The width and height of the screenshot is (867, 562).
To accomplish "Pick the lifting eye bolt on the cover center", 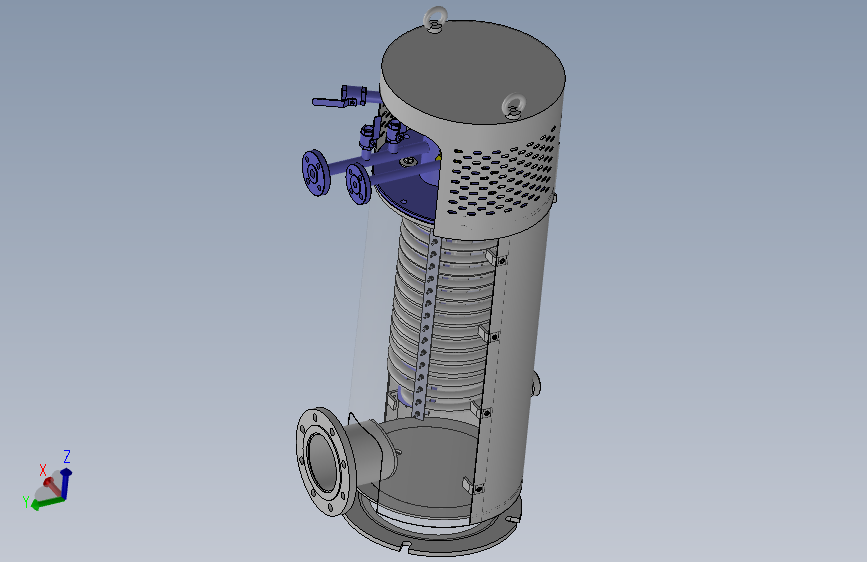I will click(513, 106).
